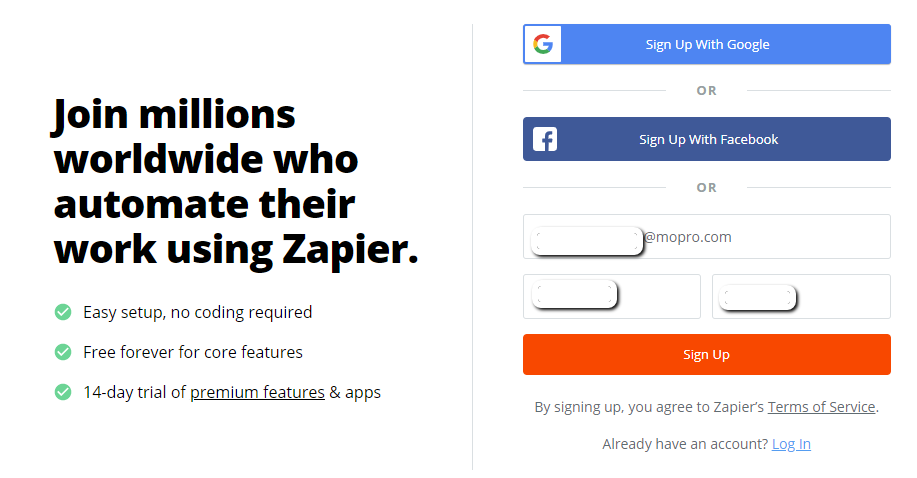Click the Facebook logo icon
The height and width of the screenshot is (478, 917).
544,139
